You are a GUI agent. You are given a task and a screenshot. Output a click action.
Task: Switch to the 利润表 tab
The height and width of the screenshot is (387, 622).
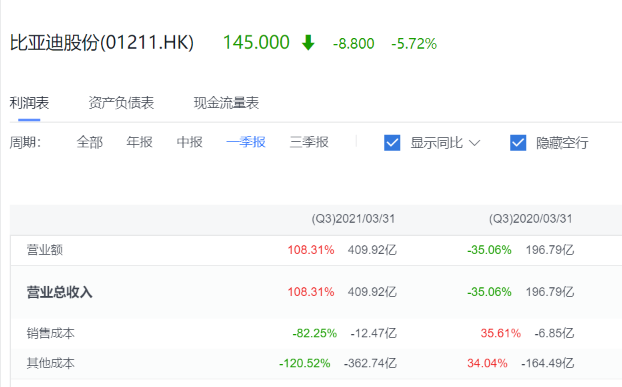(x=29, y=103)
